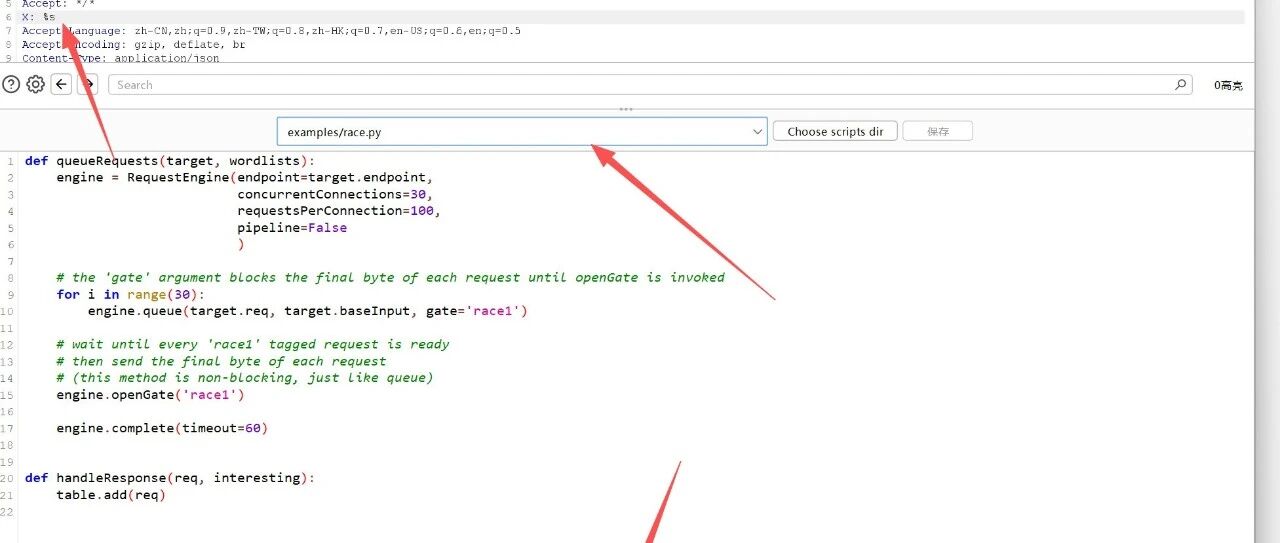Open the examples/race.py script dropdown
The image size is (1280, 543).
522,131
